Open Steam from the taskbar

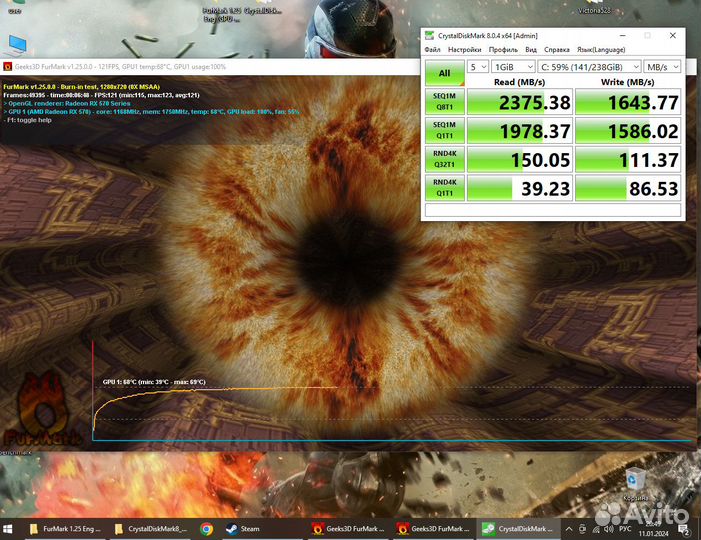tap(243, 529)
